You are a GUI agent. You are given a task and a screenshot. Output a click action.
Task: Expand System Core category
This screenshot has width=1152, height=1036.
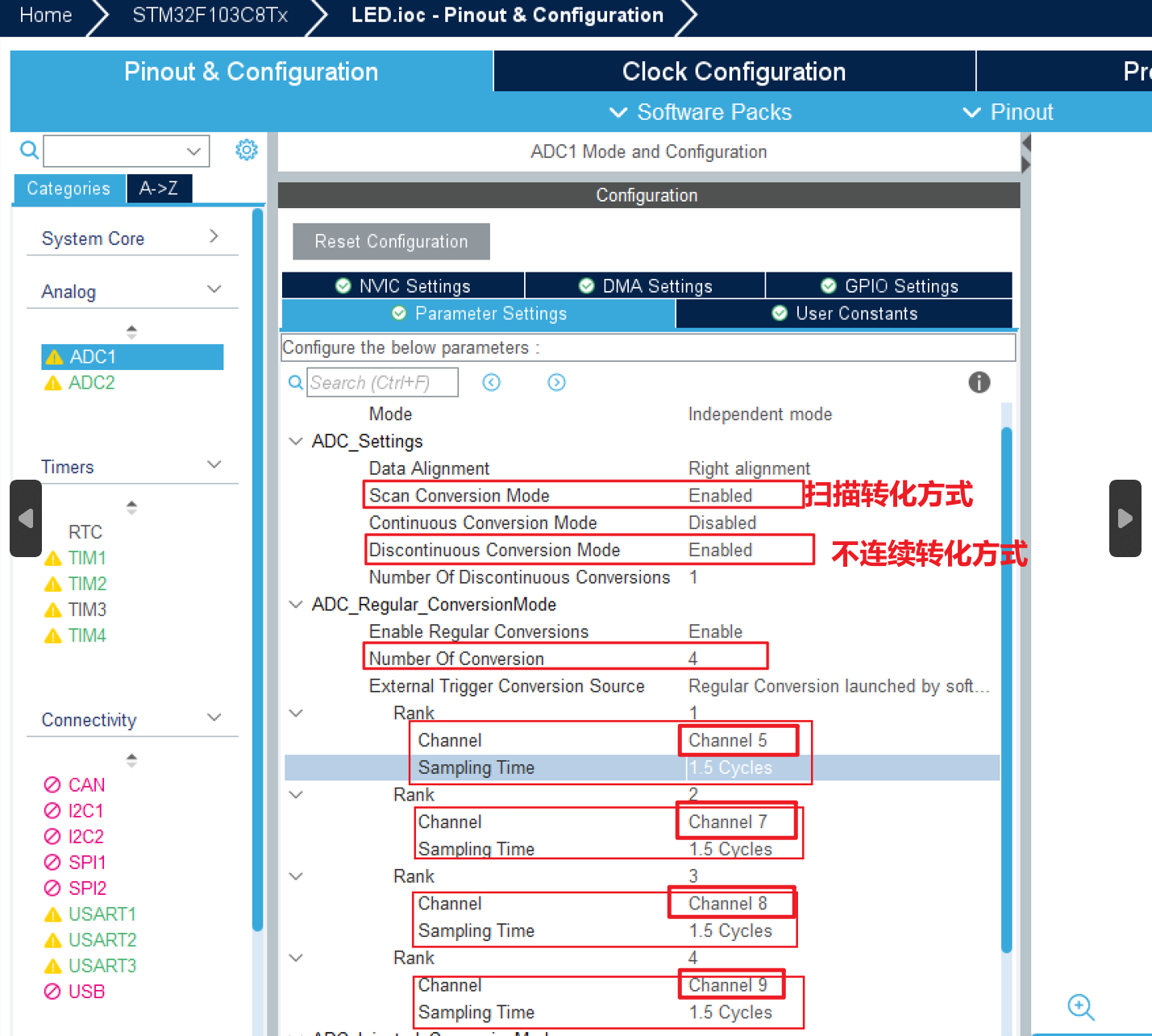[x=214, y=236]
